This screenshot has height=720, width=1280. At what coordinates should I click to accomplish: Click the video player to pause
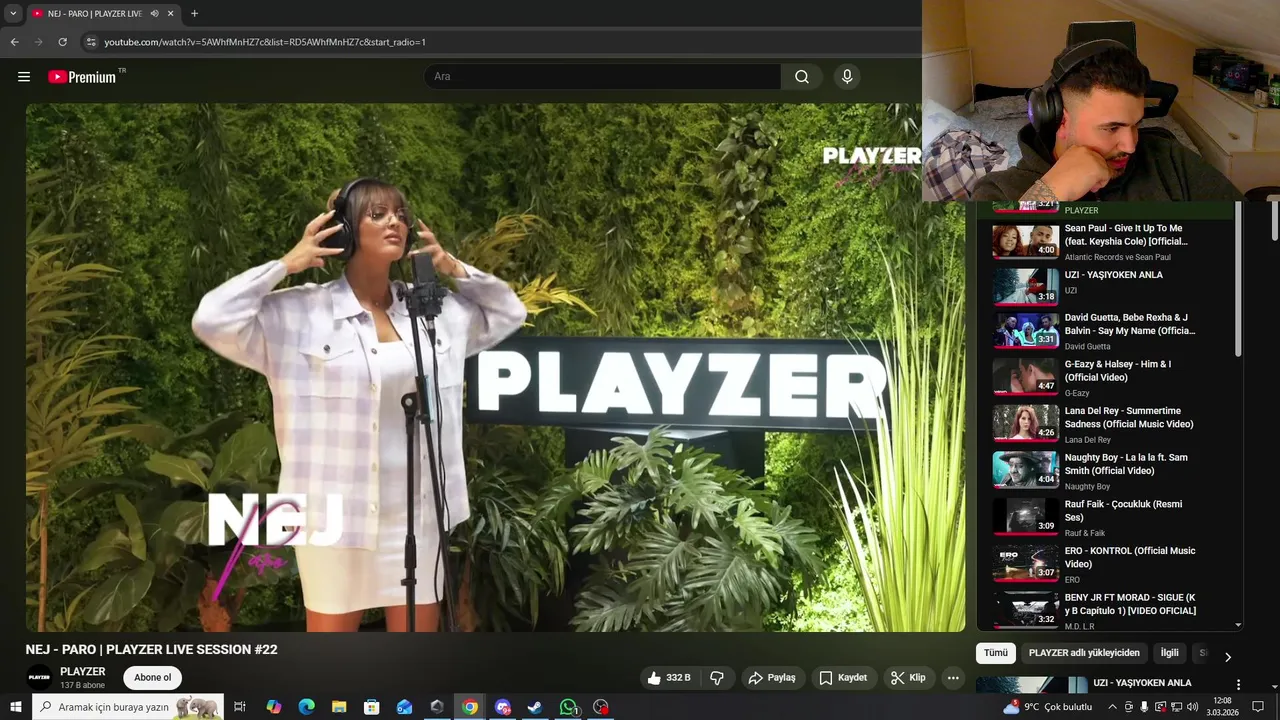tap(495, 367)
